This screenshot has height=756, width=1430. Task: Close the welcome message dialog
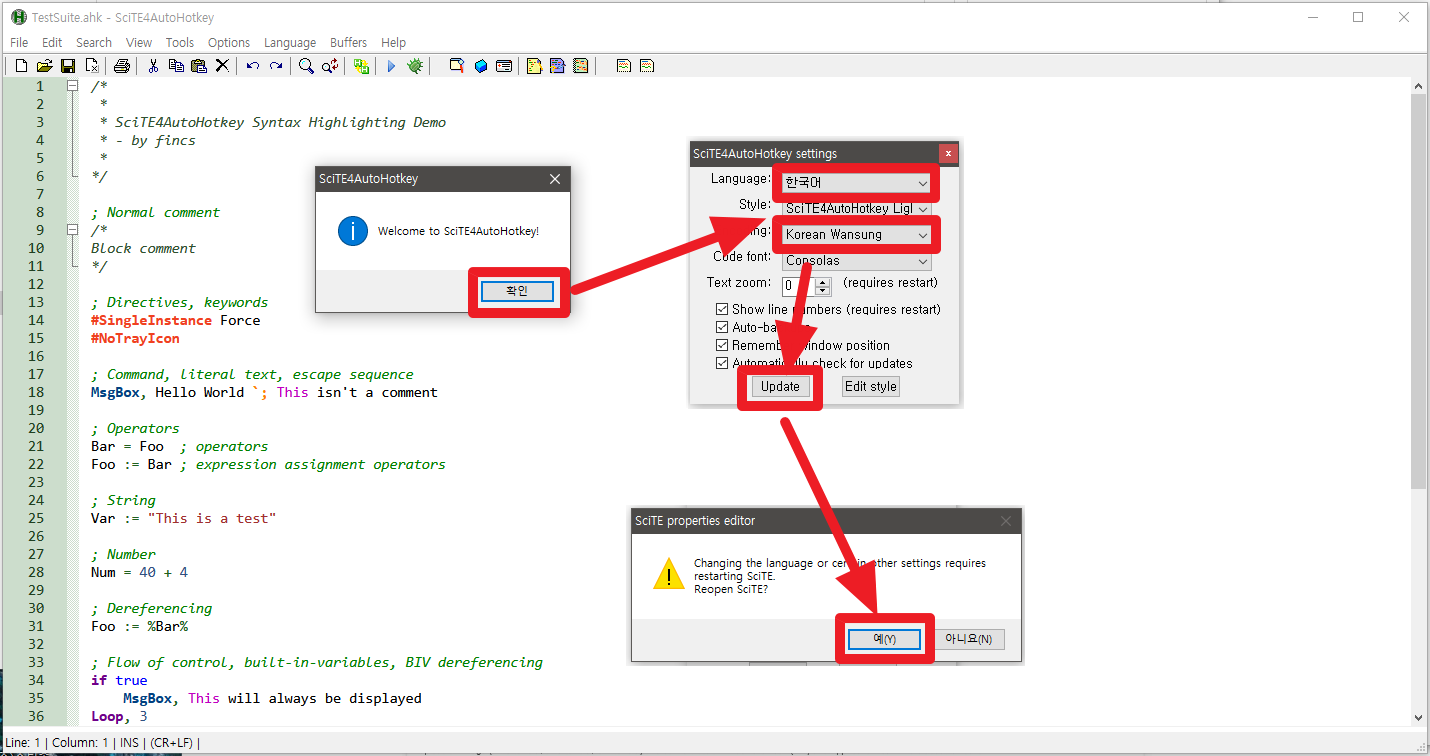click(555, 179)
